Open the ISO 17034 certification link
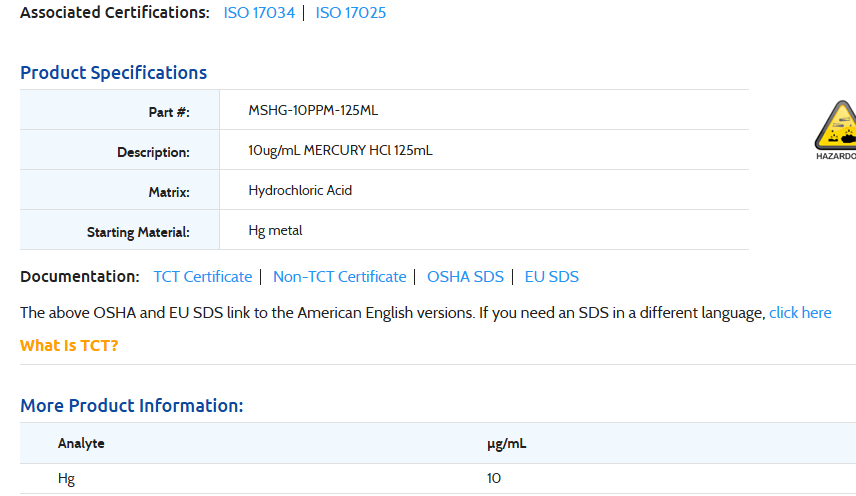The width and height of the screenshot is (856, 496). [259, 13]
